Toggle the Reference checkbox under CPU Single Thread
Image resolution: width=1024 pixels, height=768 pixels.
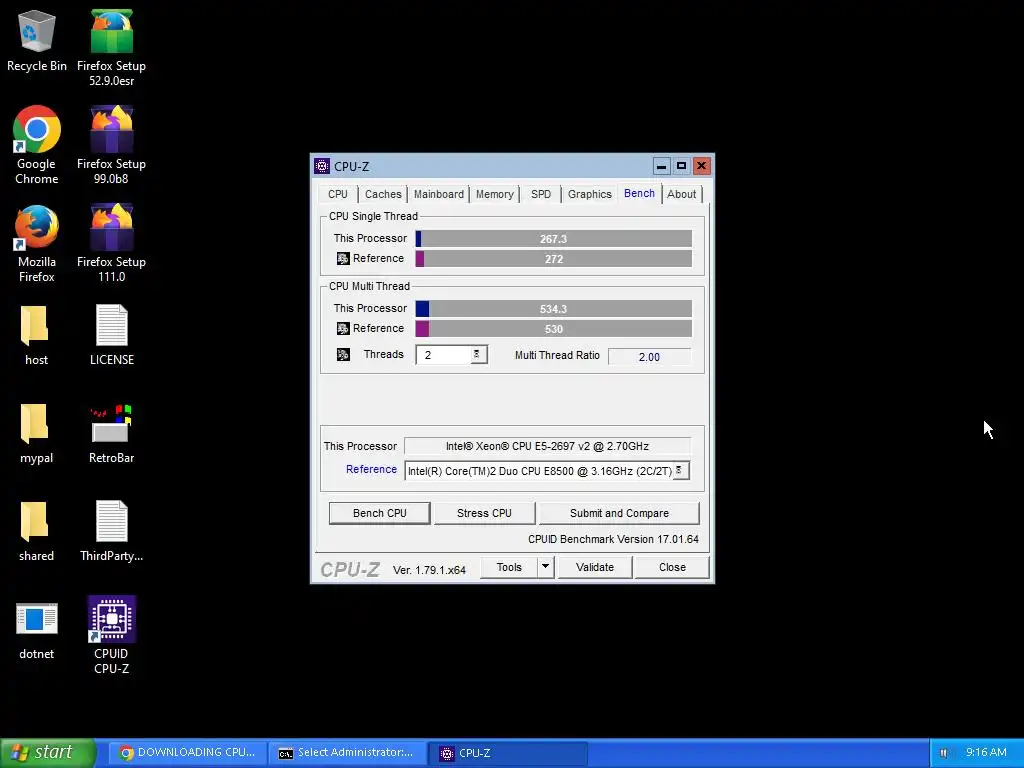point(343,259)
